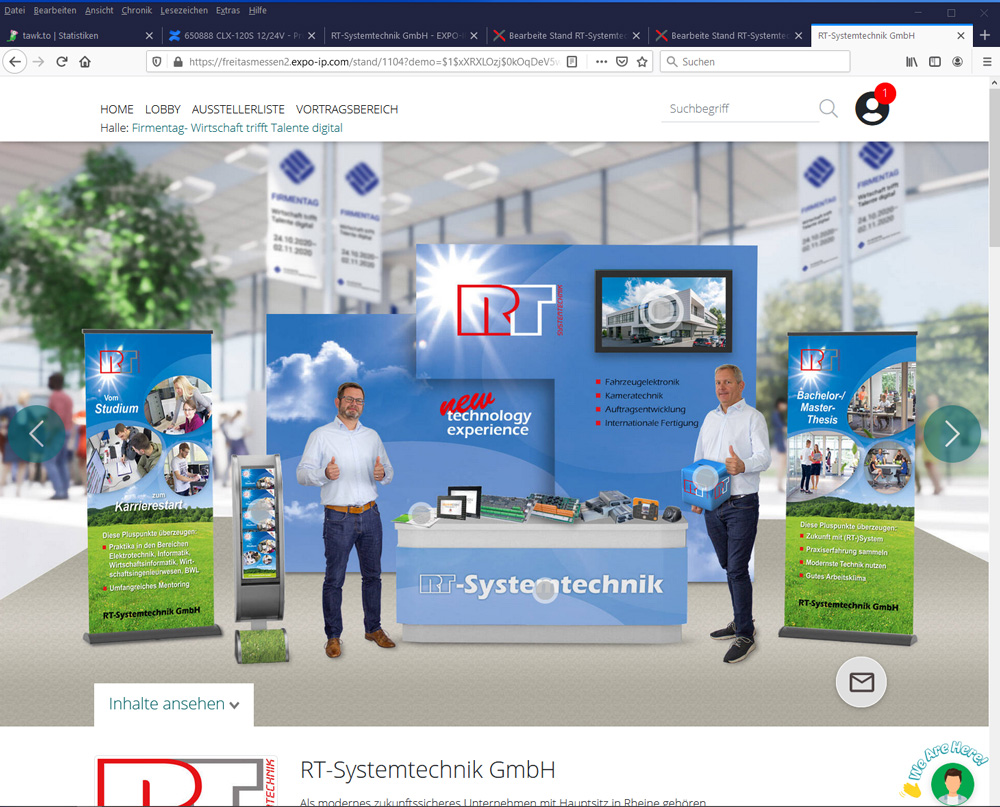The image size is (1000, 807).
Task: Click hotspot on the counter documents
Action: pyautogui.click(x=421, y=514)
